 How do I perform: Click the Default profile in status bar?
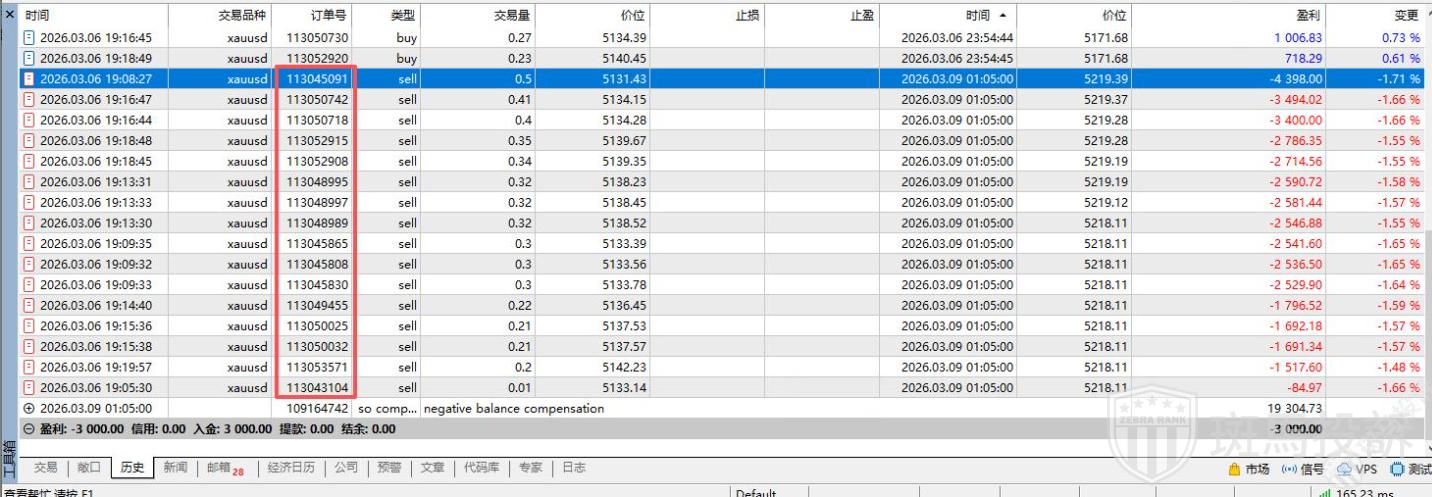coord(755,492)
